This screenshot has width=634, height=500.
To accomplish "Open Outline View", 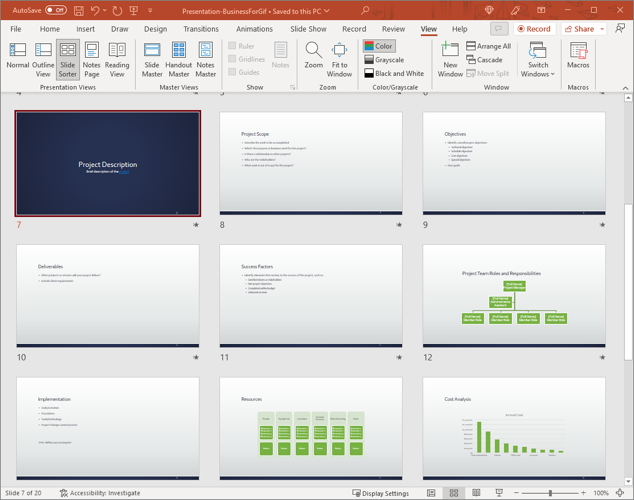I will [43, 59].
